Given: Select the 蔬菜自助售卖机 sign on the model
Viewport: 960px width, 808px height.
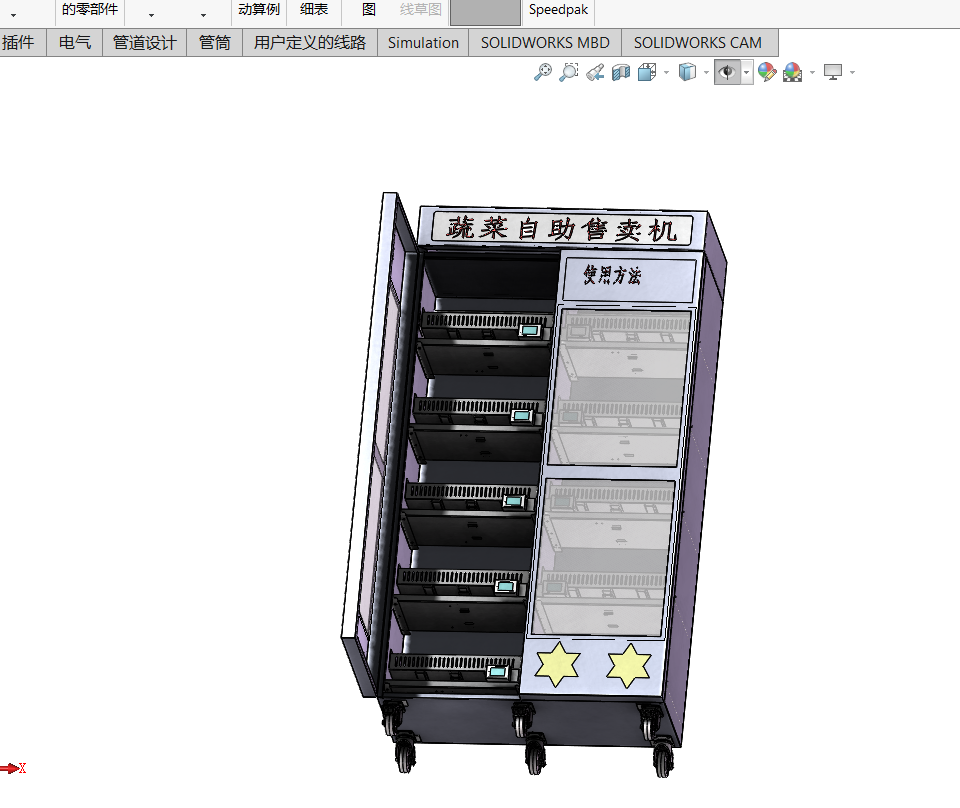Looking at the screenshot, I should pyautogui.click(x=563, y=228).
